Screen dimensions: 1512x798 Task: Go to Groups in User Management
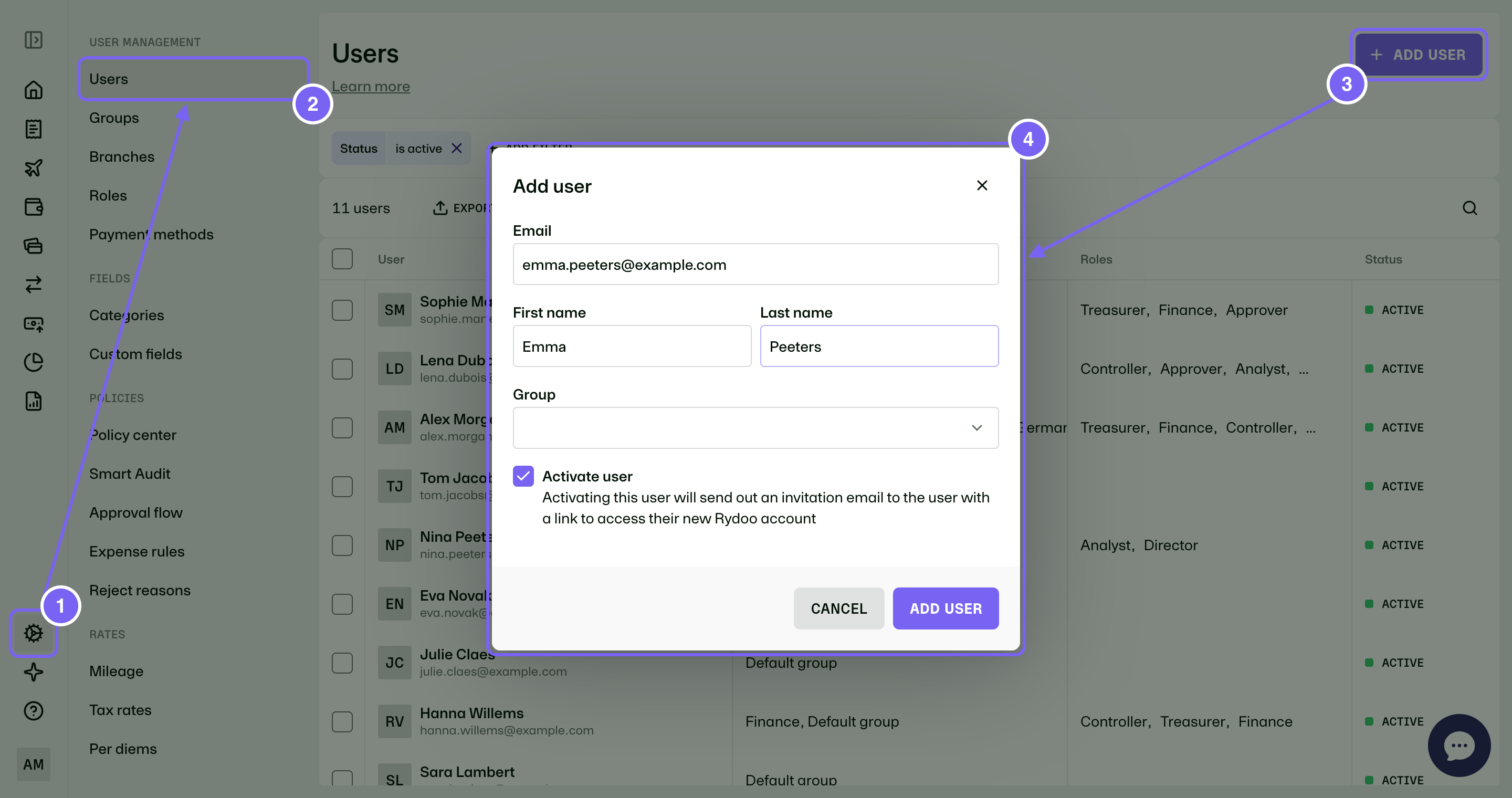[114, 118]
